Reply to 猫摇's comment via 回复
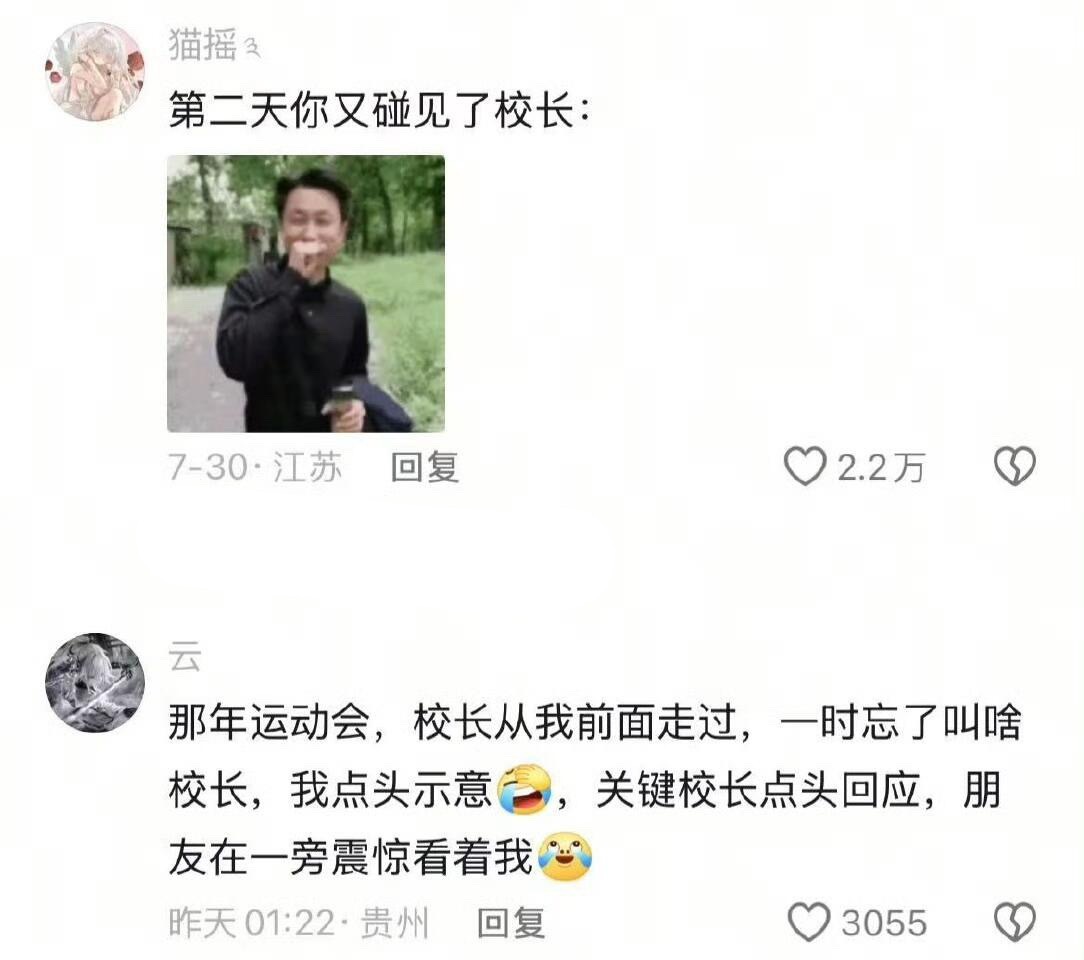The height and width of the screenshot is (960, 1084). point(425,467)
